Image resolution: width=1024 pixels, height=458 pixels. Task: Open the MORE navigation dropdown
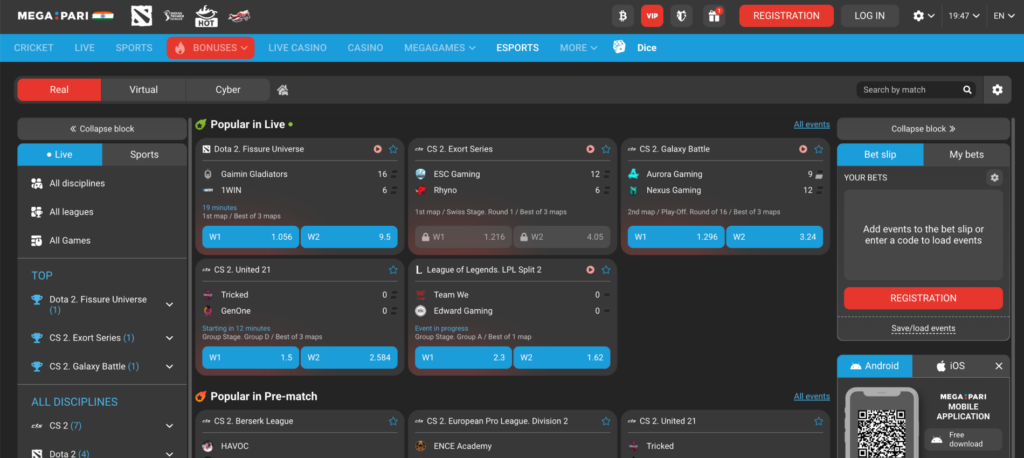click(x=579, y=48)
